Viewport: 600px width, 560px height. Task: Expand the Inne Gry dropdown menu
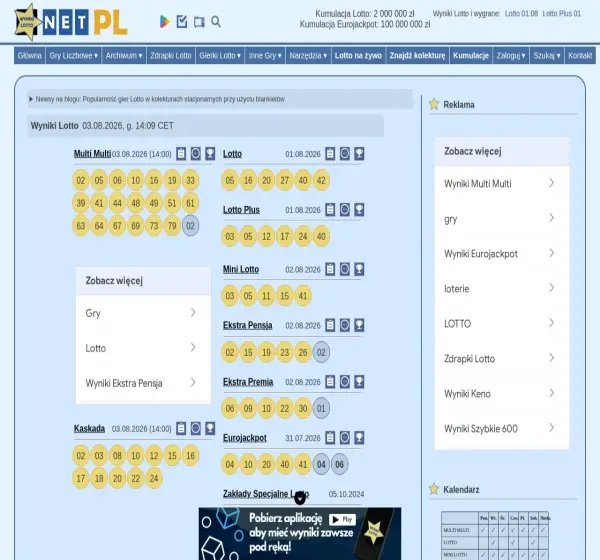click(265, 56)
